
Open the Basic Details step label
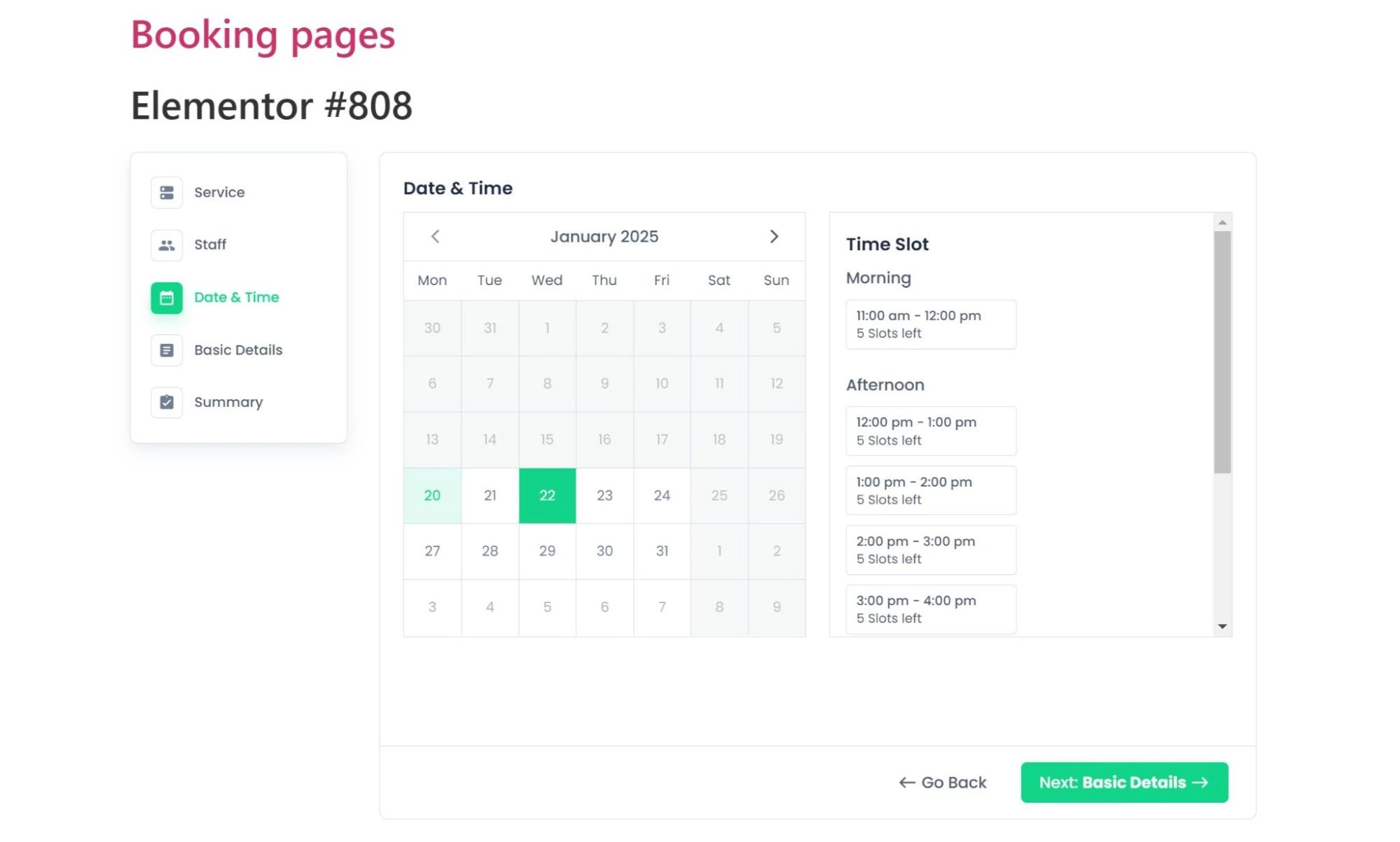point(238,350)
